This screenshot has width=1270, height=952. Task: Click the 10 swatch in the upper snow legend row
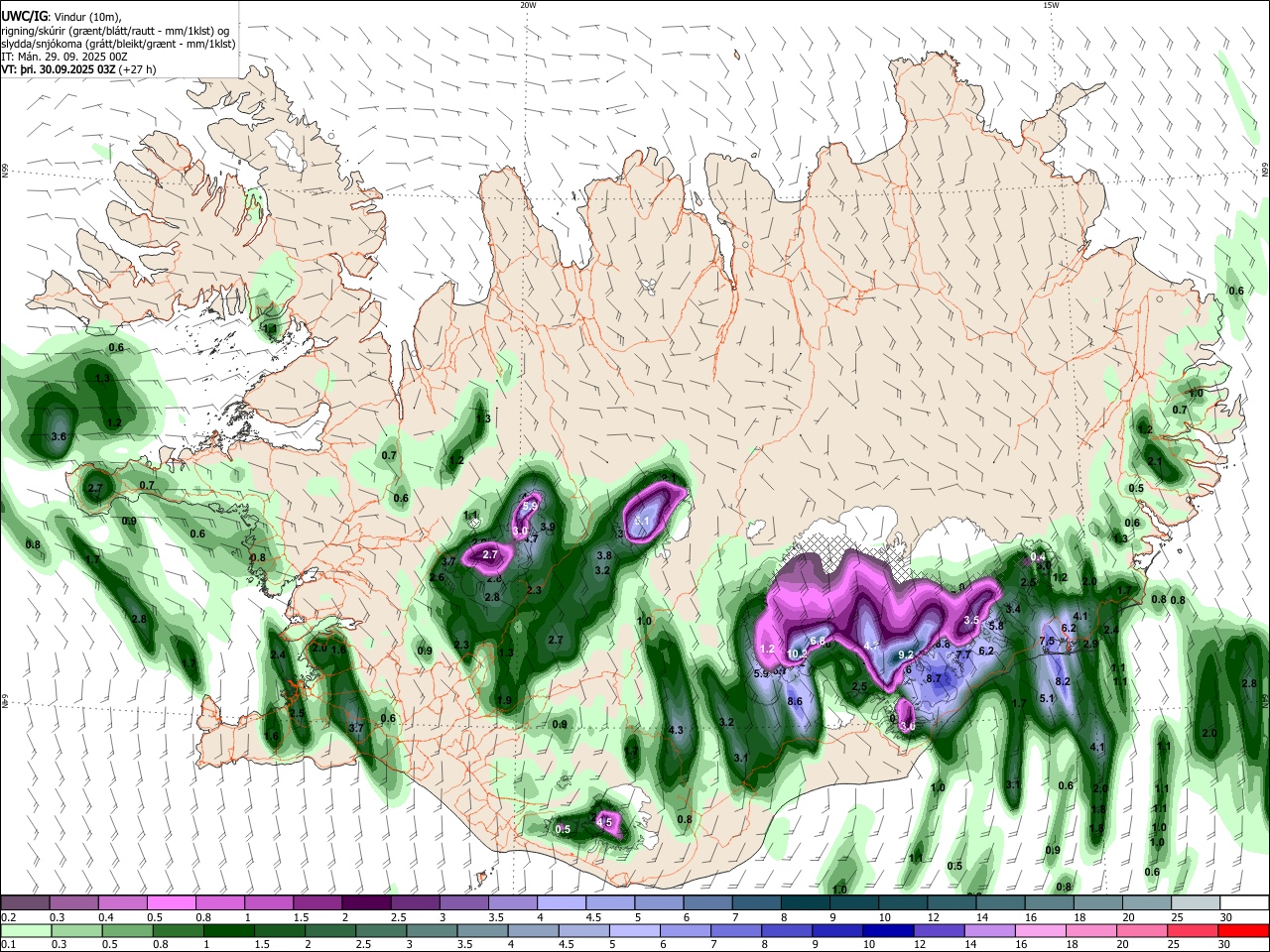(902, 902)
